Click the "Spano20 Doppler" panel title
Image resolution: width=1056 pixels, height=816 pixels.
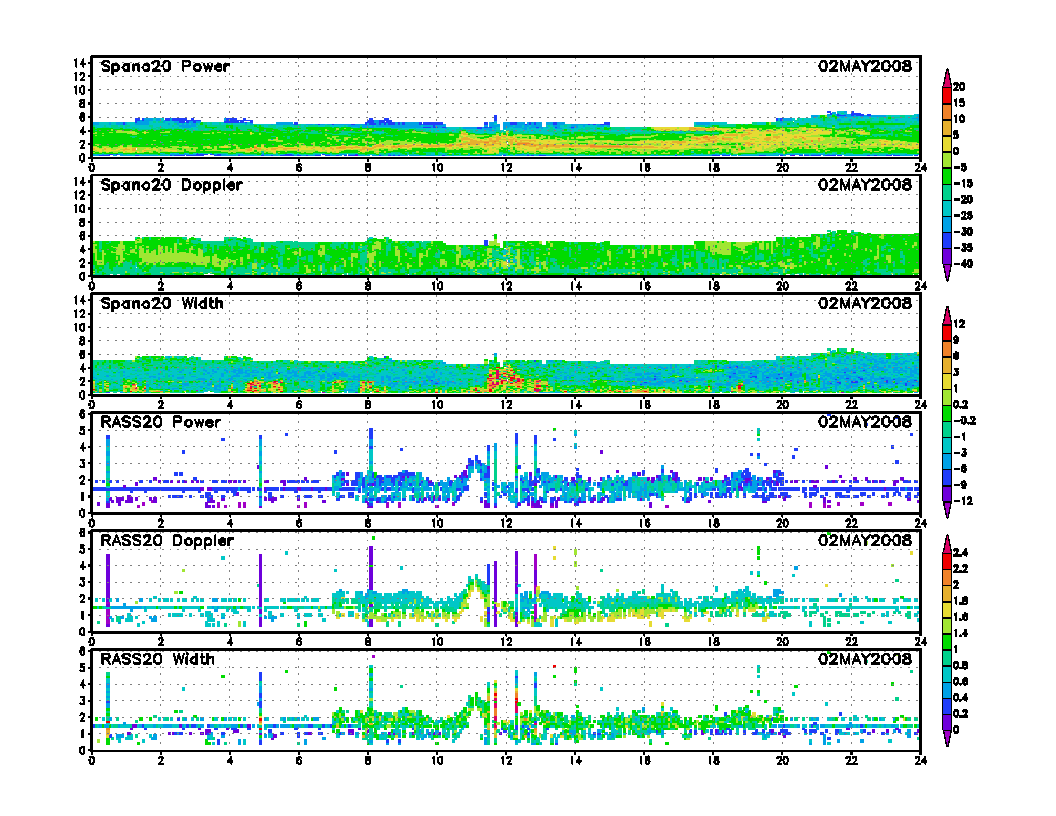(171, 185)
